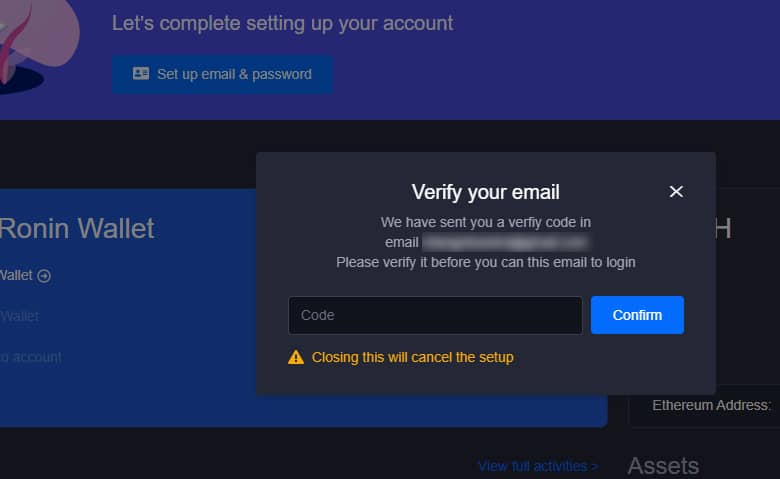This screenshot has width=780, height=479.
Task: Close the Verify your email dialog
Action: point(676,192)
